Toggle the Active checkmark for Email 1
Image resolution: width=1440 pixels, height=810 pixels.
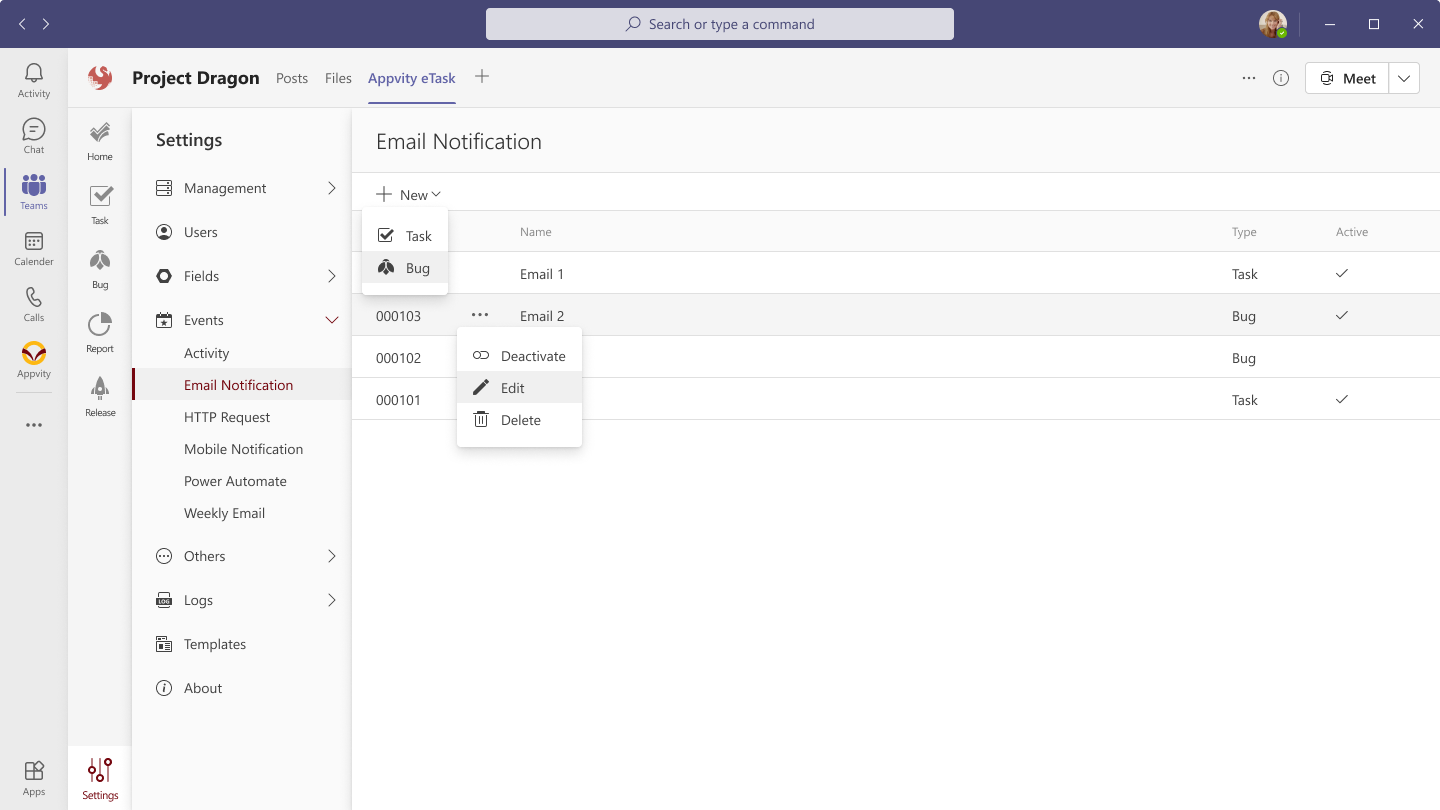coord(1341,273)
